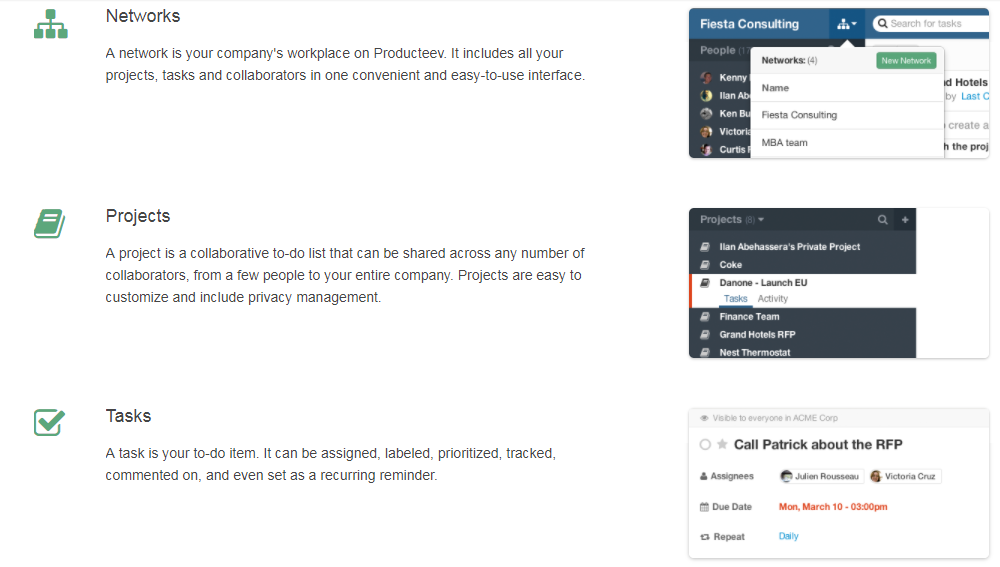Mark Call Patrick task as complete

point(705,444)
